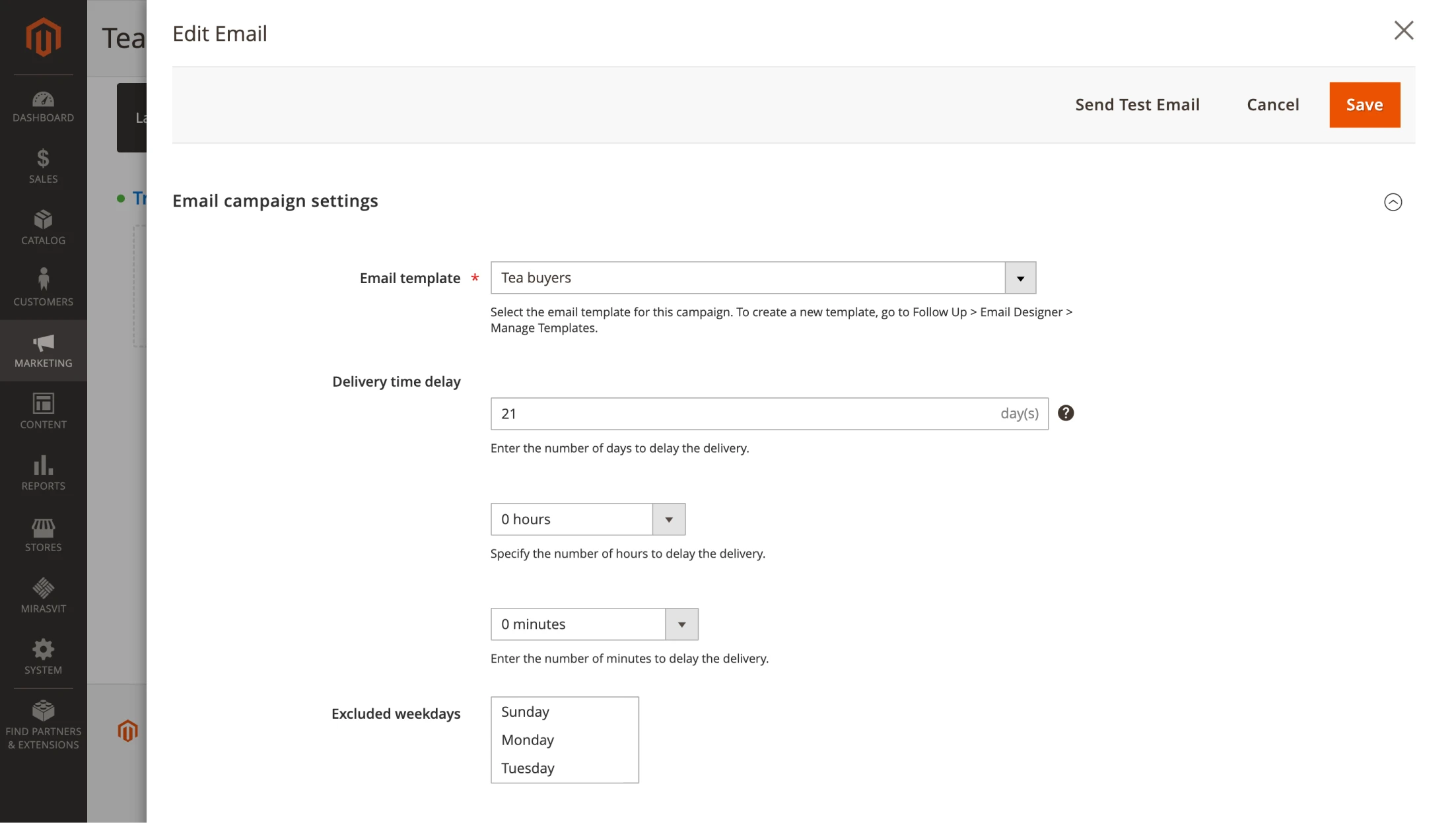
Task: Click the delivery delay help icon
Action: pos(1065,412)
